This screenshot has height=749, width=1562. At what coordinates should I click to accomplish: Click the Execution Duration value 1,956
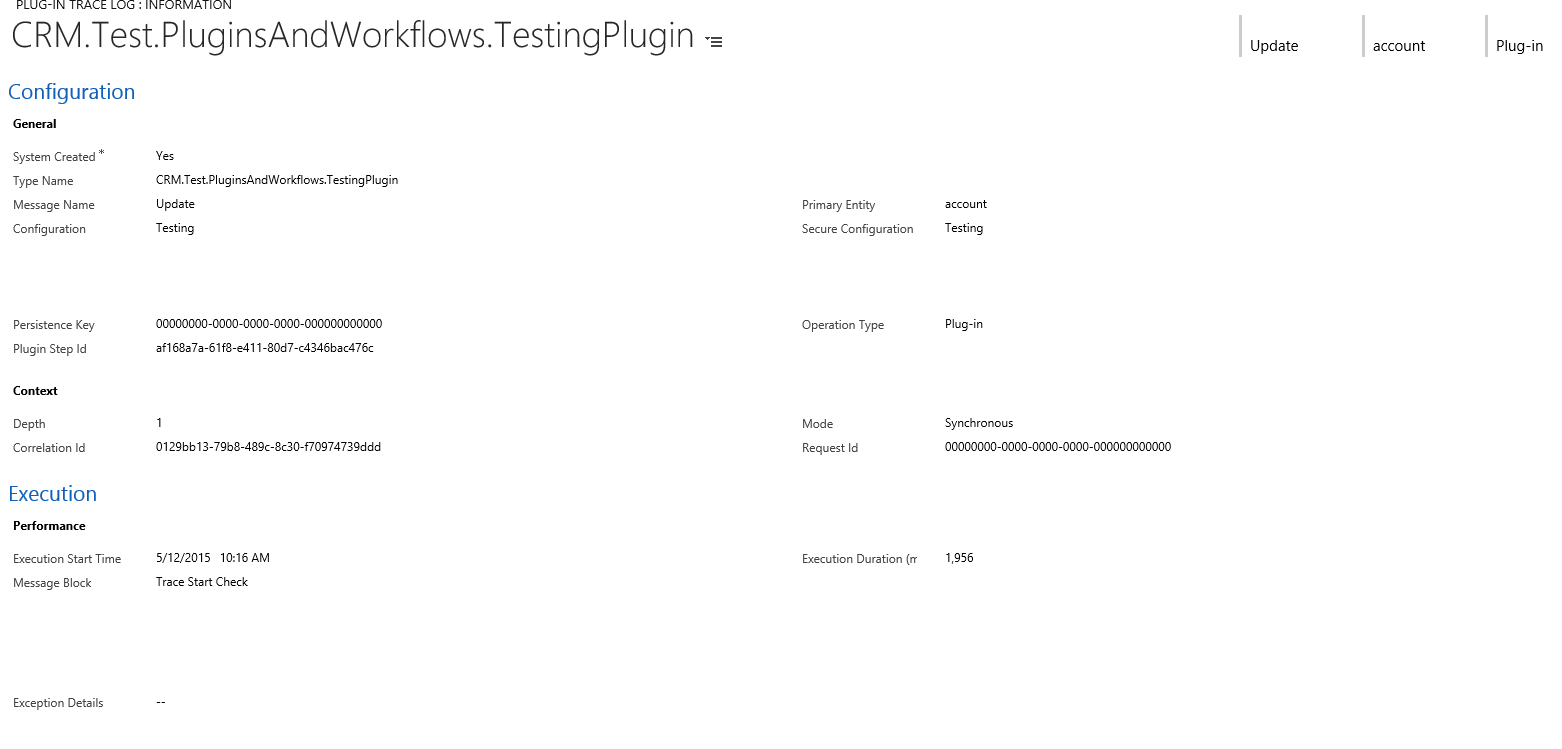point(957,558)
